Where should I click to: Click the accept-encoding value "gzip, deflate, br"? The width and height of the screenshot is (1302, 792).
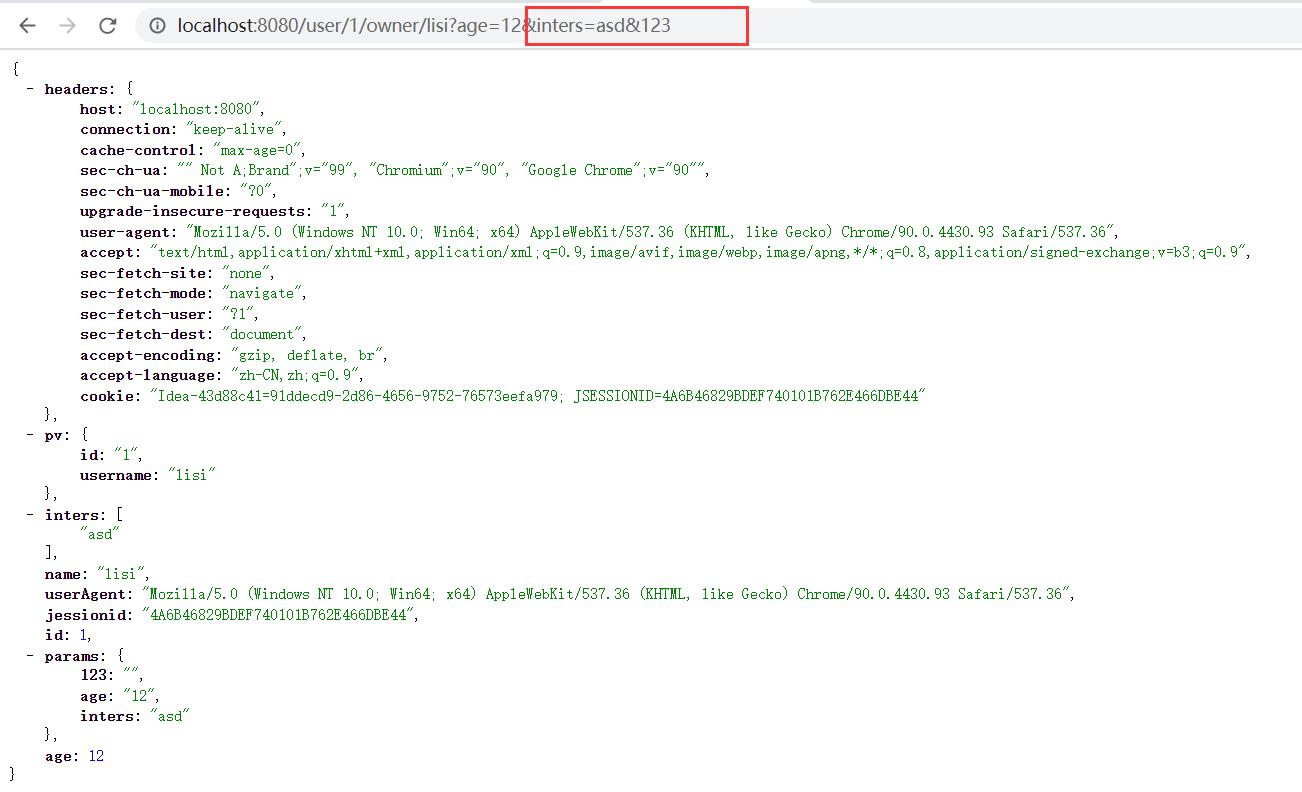306,355
